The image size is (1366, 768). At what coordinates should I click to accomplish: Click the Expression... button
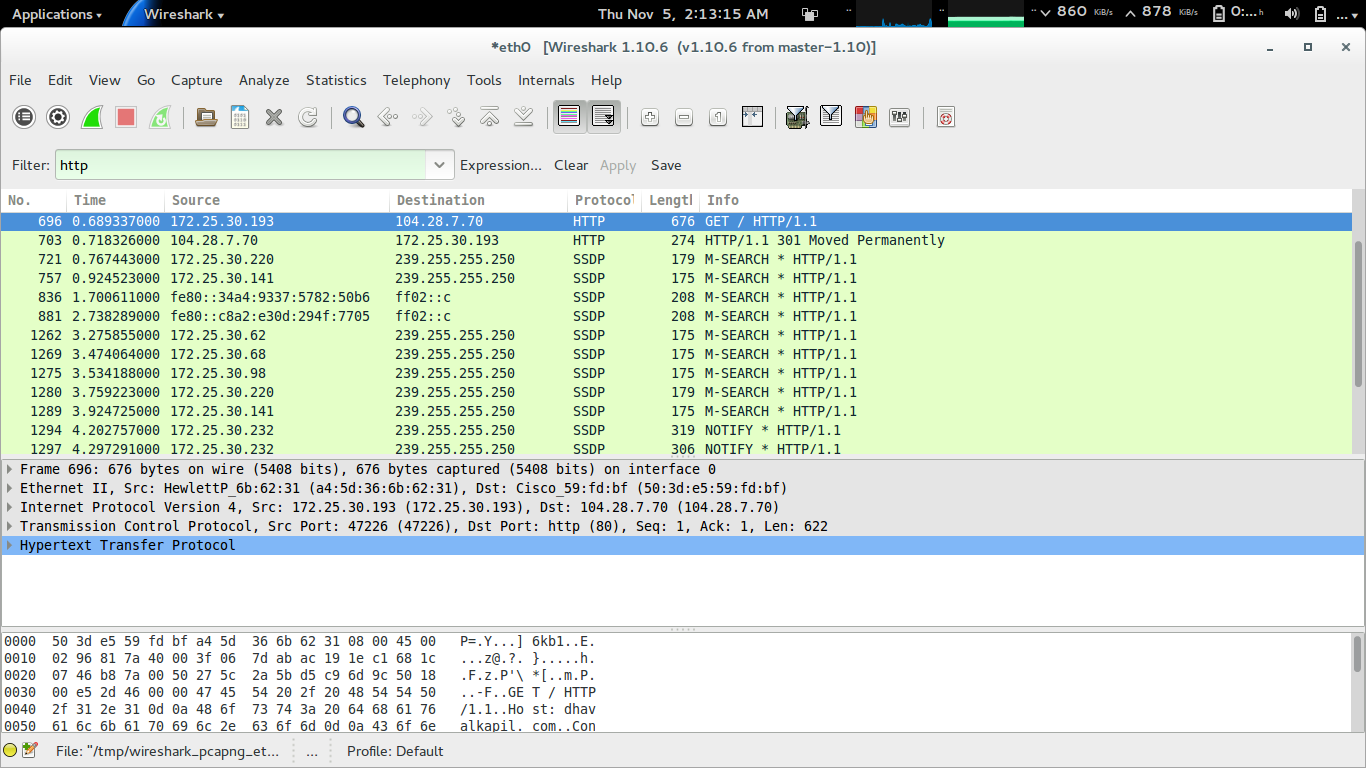click(501, 165)
